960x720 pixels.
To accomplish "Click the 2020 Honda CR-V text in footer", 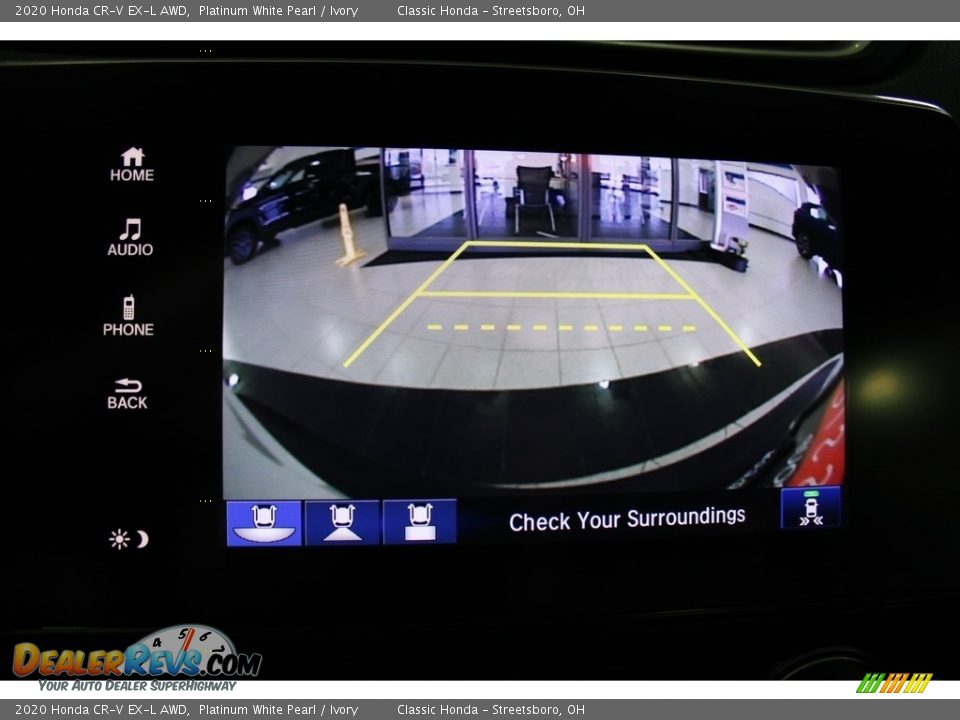I will click(101, 710).
